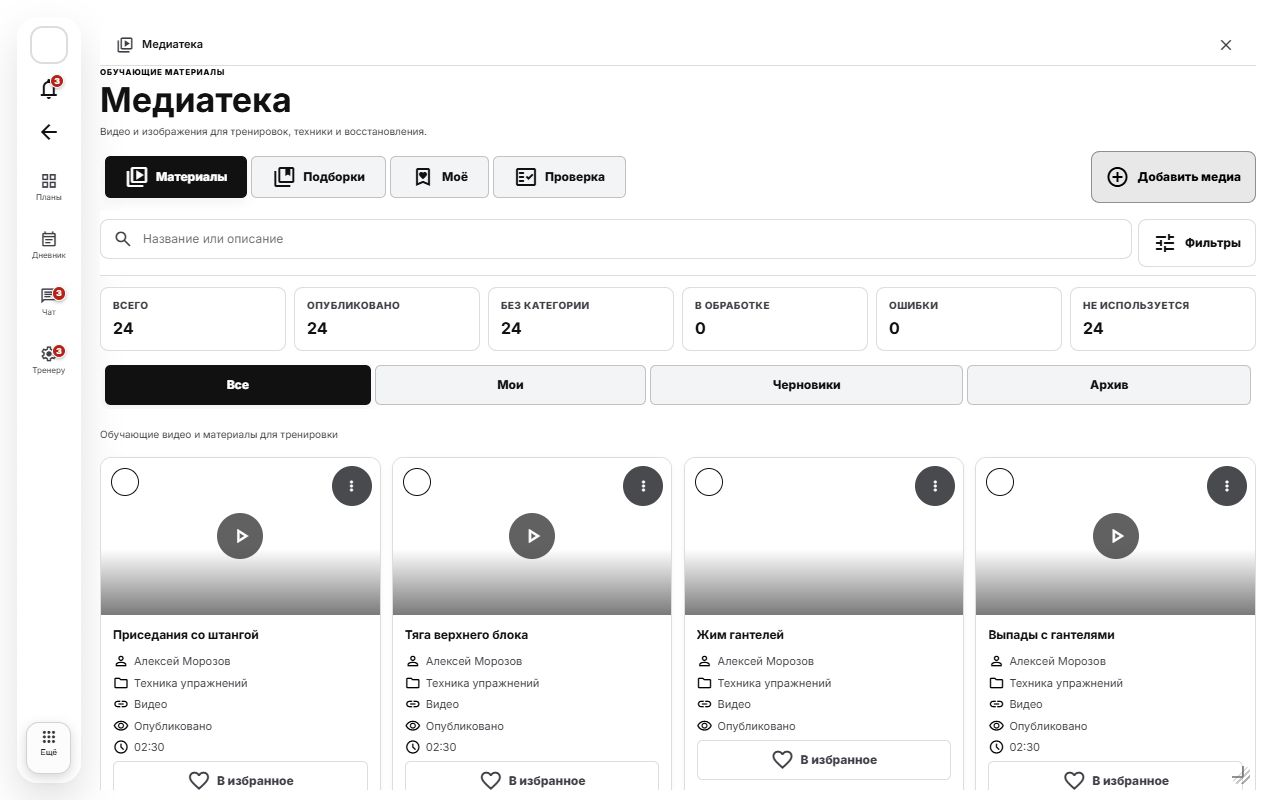Open the Тренеру settings in sidebar

[x=49, y=360]
